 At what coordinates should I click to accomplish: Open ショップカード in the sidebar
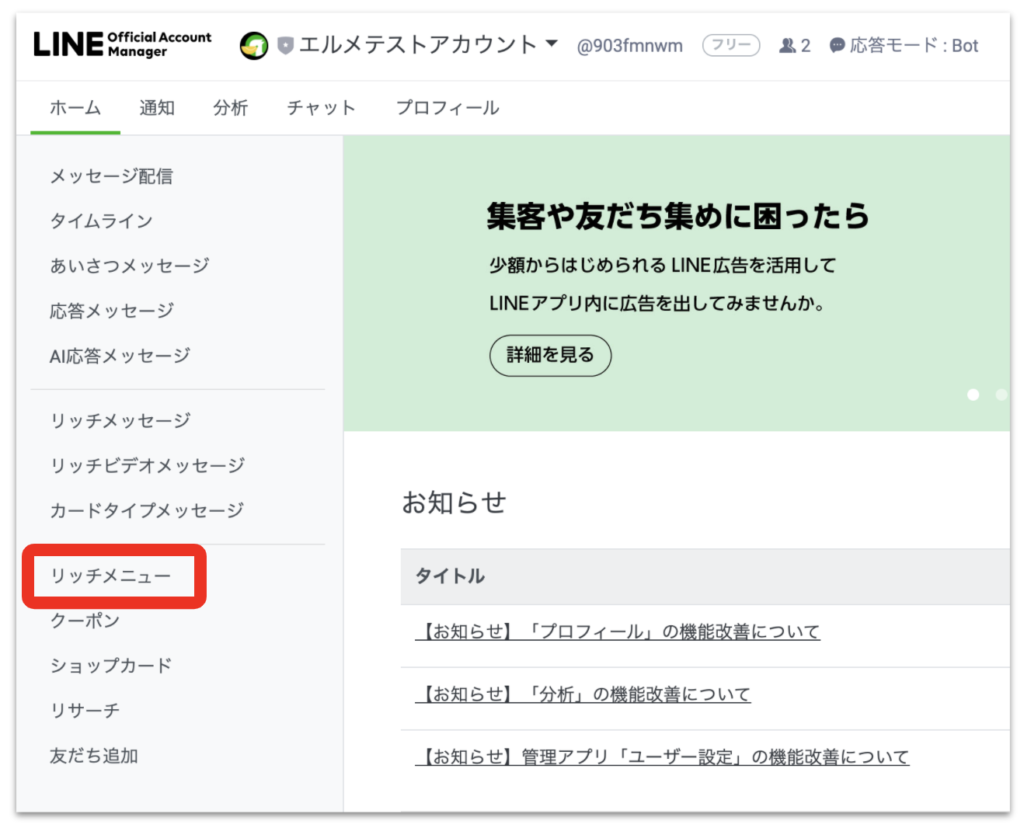click(x=111, y=665)
